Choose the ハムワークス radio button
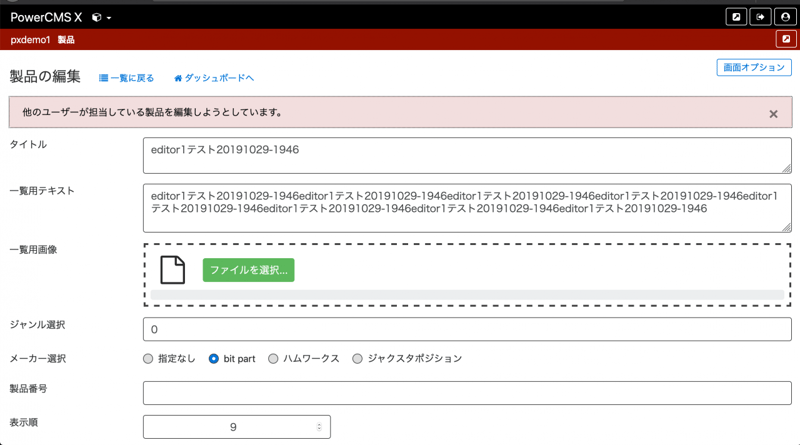 coord(273,358)
